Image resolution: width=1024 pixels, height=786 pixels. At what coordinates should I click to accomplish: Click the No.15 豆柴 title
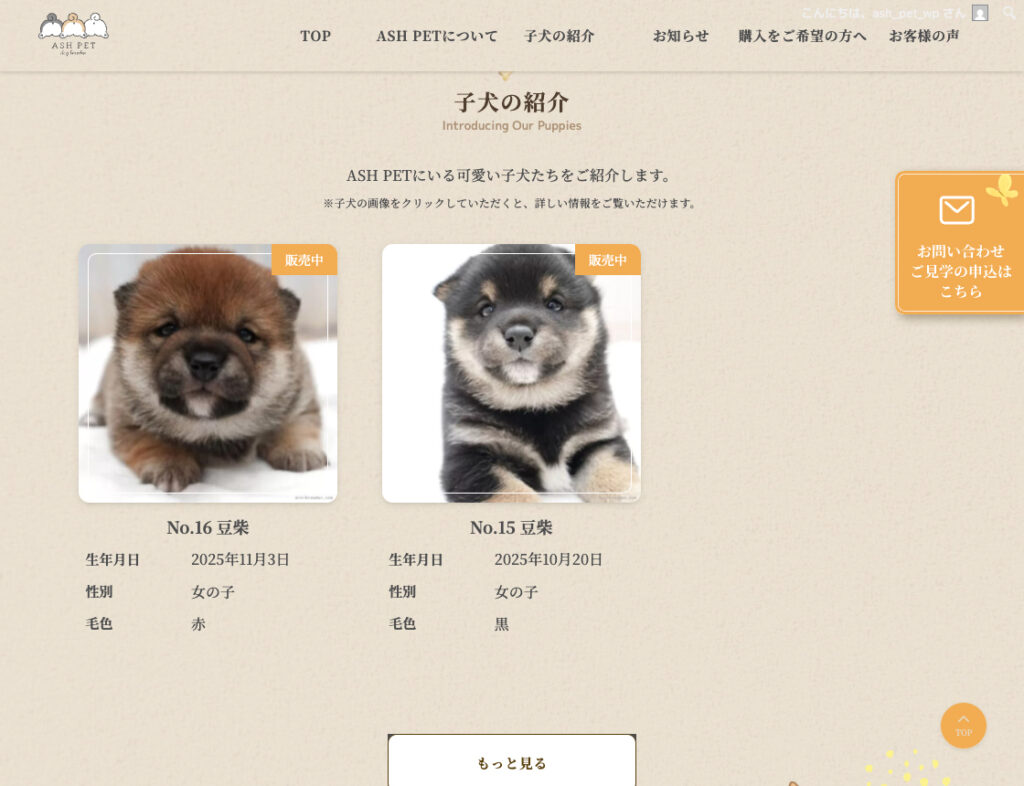[511, 527]
